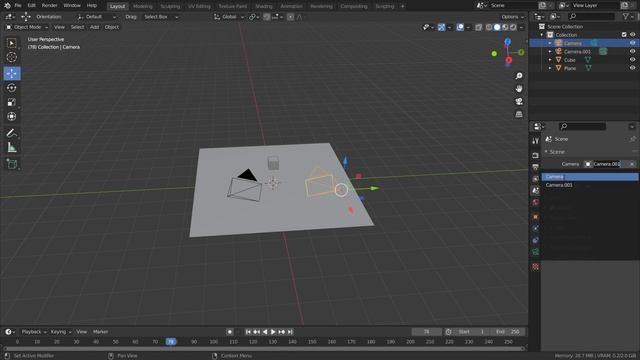
Task: Toggle Collection visibility eye icon
Action: pos(632,35)
